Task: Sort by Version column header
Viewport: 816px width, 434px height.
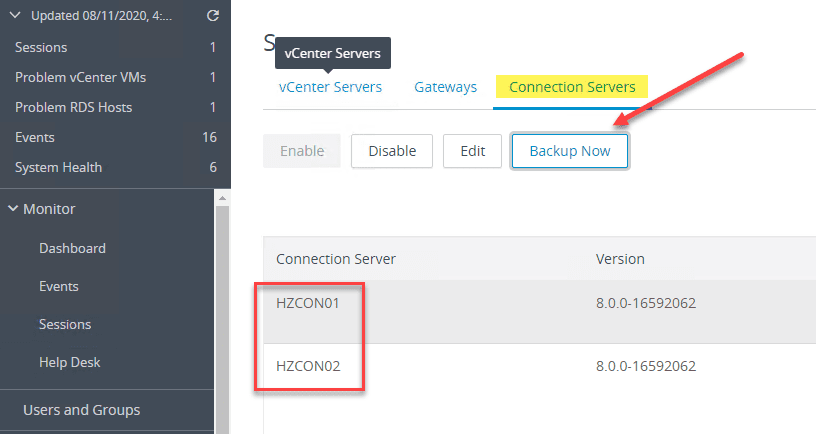Action: coord(620,259)
